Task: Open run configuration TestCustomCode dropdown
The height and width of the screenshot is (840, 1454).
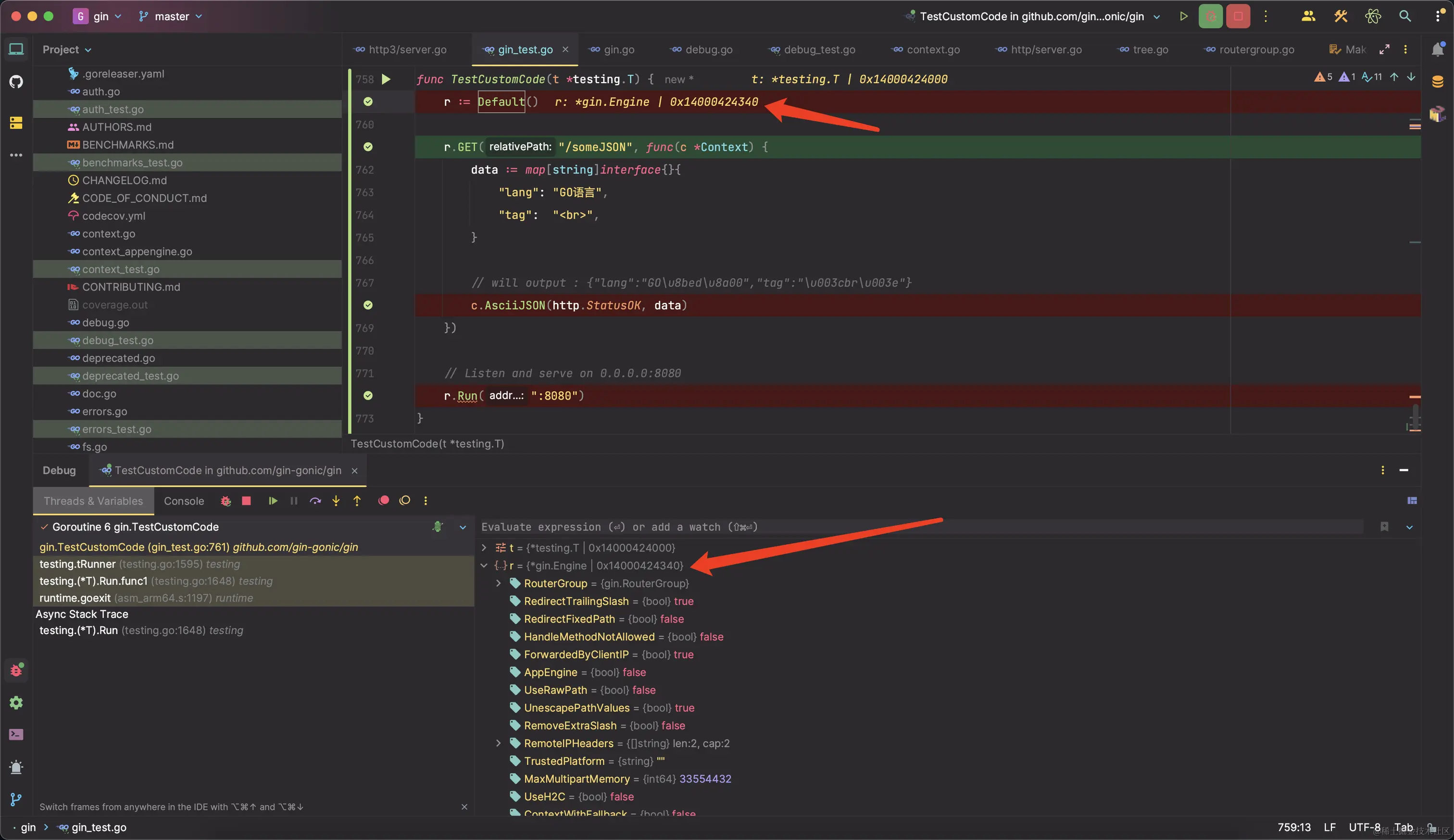Action: [x=1032, y=16]
